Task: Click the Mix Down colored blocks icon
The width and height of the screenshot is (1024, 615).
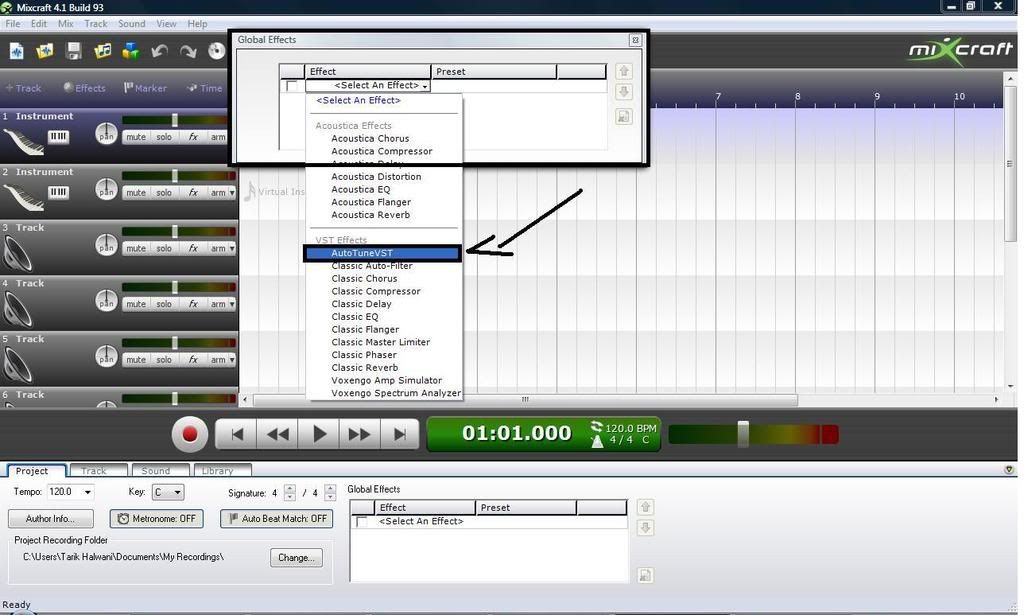Action: [131, 51]
